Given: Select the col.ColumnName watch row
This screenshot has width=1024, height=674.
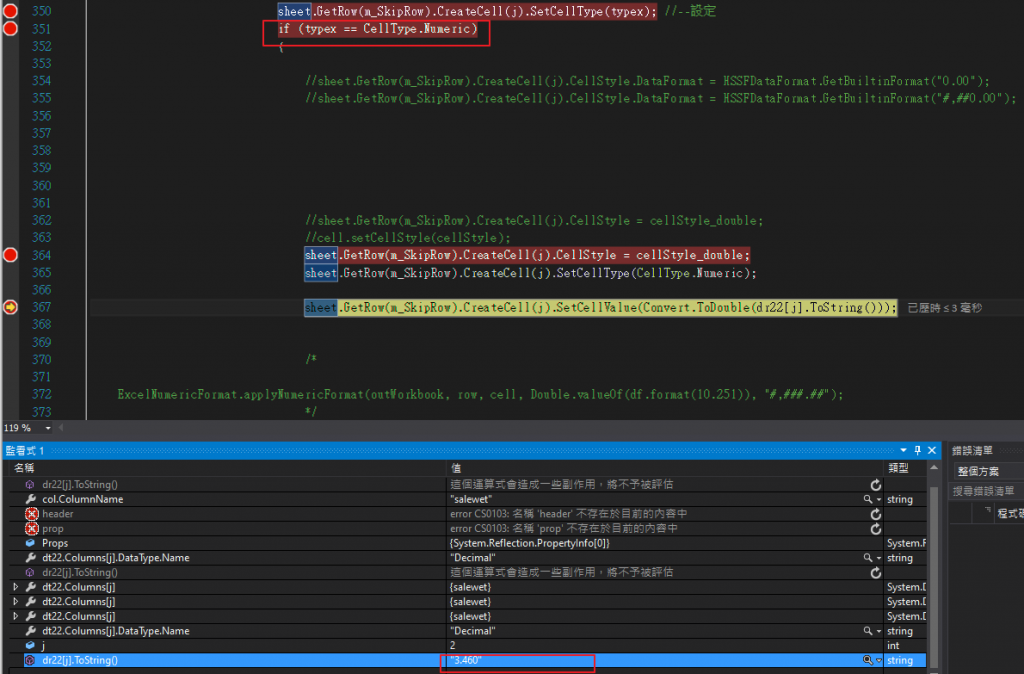Looking at the screenshot, I should pyautogui.click(x=464, y=500).
